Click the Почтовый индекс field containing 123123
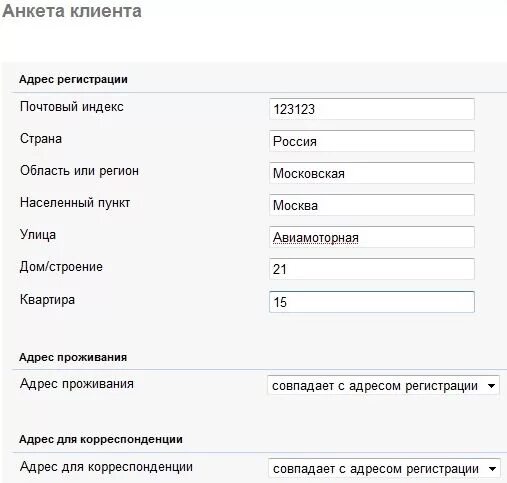 click(x=372, y=109)
